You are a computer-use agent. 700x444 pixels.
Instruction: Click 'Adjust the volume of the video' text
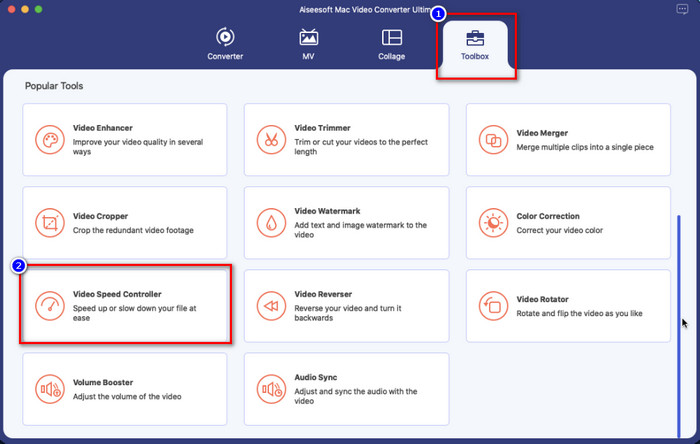point(127,397)
